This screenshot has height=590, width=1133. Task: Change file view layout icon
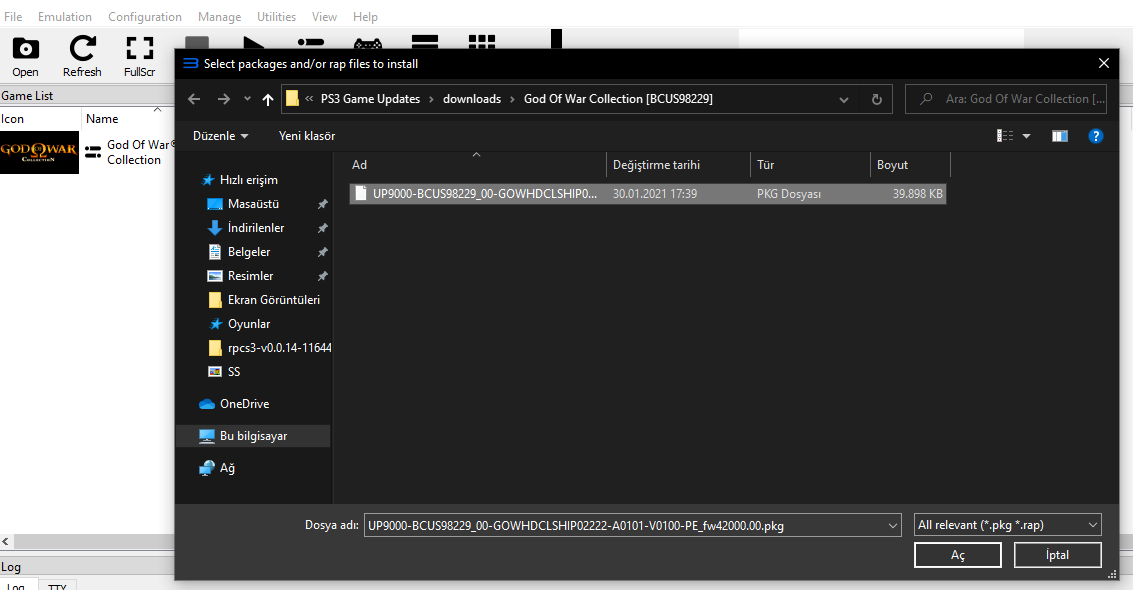(x=1005, y=136)
